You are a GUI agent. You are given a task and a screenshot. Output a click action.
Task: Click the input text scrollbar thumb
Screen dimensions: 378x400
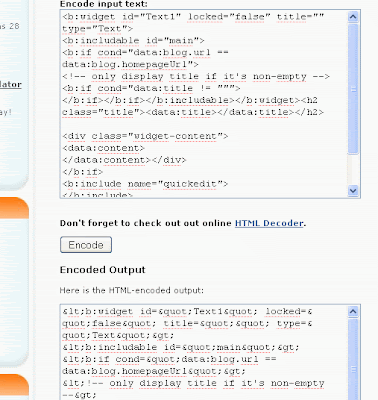click(353, 89)
